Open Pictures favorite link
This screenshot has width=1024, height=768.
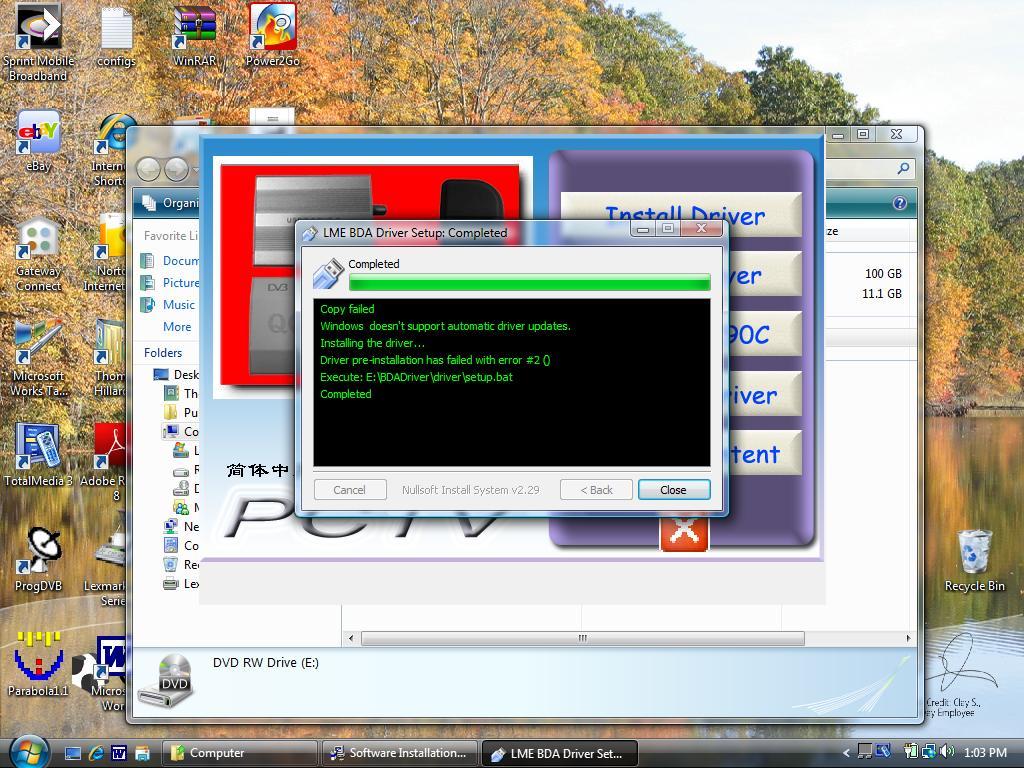170,282
